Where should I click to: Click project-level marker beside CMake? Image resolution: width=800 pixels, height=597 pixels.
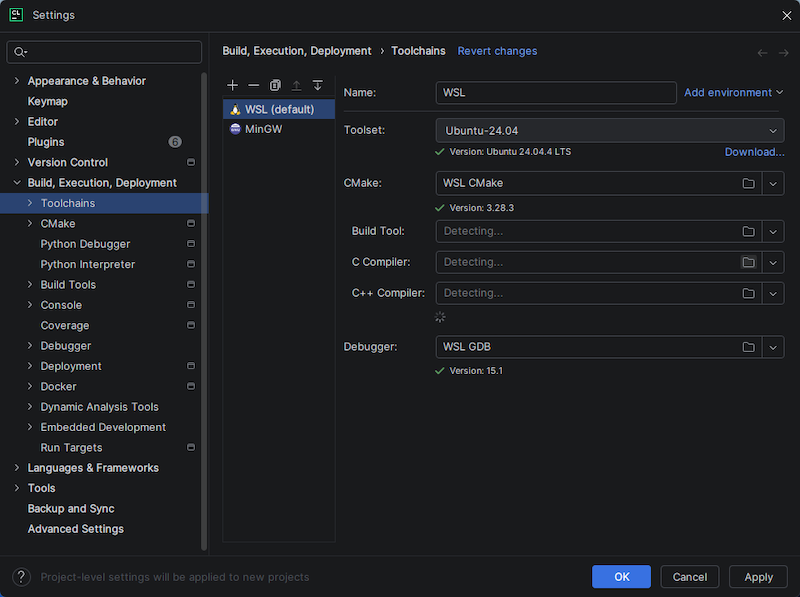[191, 223]
